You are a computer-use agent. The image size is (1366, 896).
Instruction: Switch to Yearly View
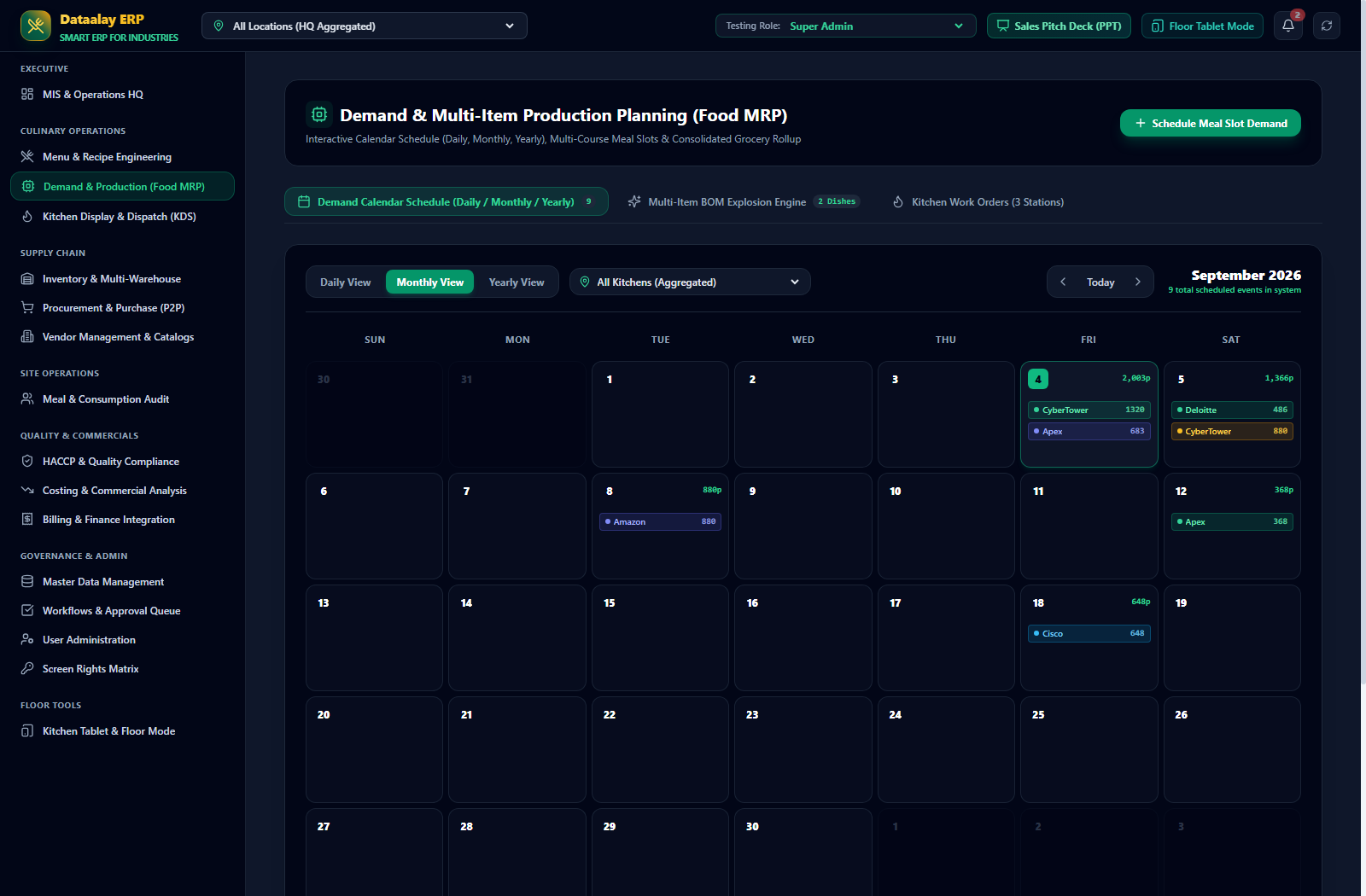coord(516,282)
